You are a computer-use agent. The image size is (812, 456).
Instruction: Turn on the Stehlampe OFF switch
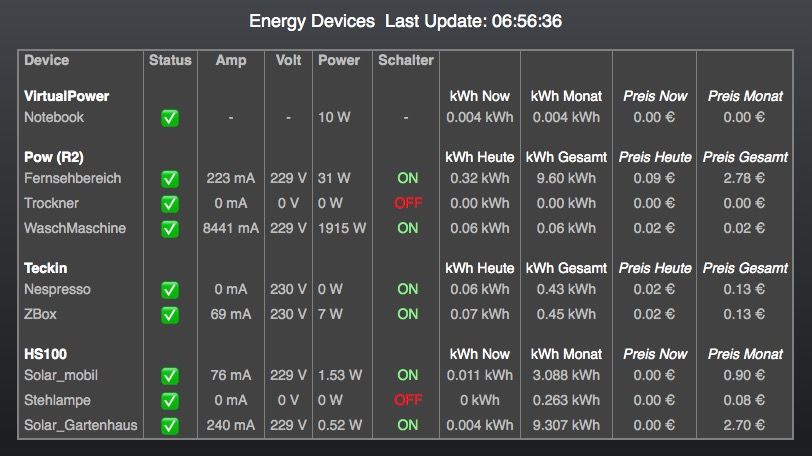(408, 400)
